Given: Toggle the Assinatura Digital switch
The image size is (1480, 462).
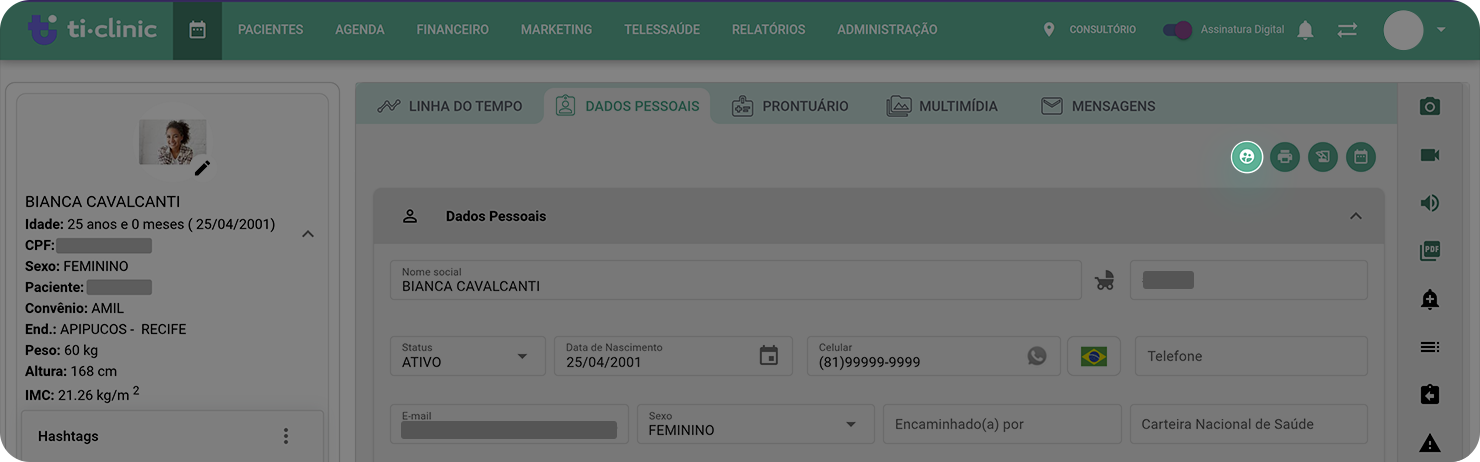Looking at the screenshot, I should click(x=1177, y=30).
